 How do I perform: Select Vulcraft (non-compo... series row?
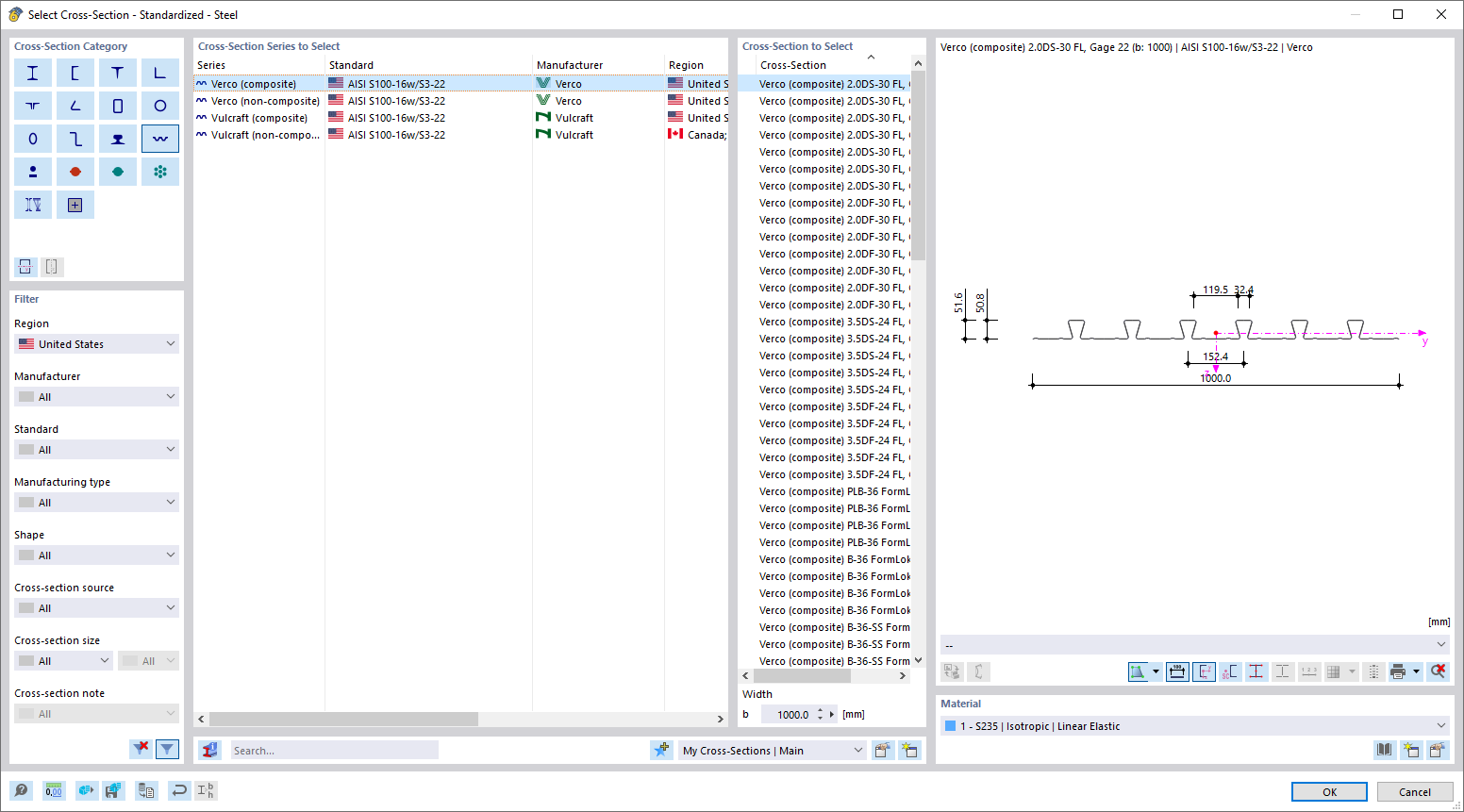click(x=460, y=135)
